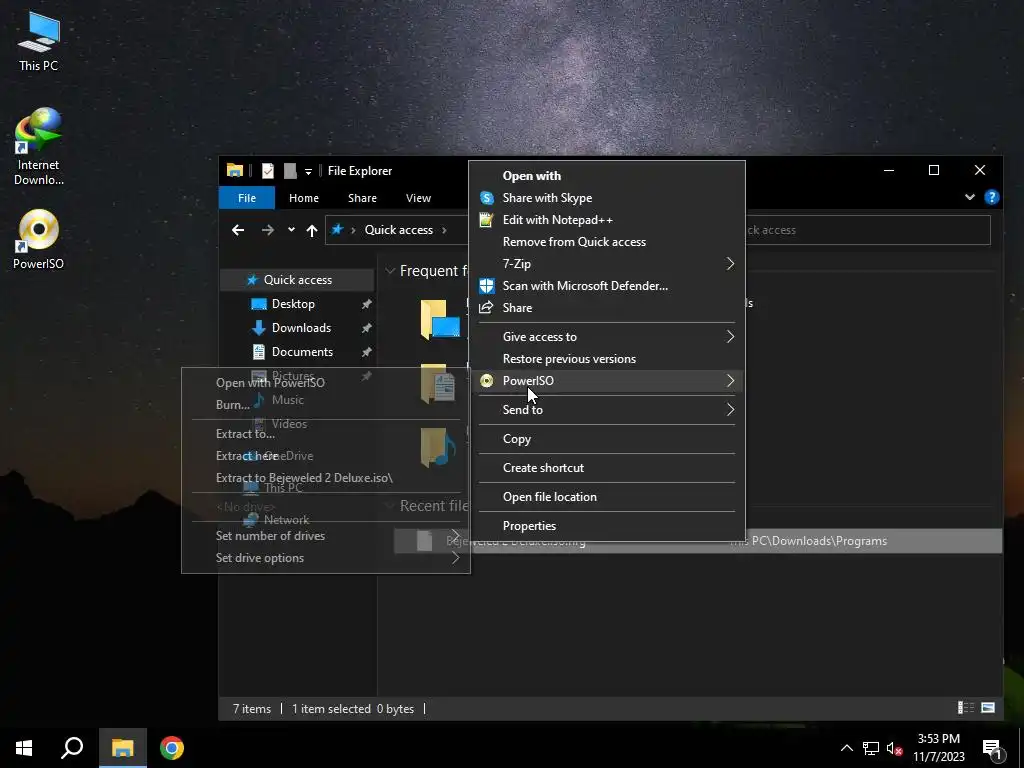Expand the Send to submenu arrow
The image size is (1024, 768).
(730, 410)
